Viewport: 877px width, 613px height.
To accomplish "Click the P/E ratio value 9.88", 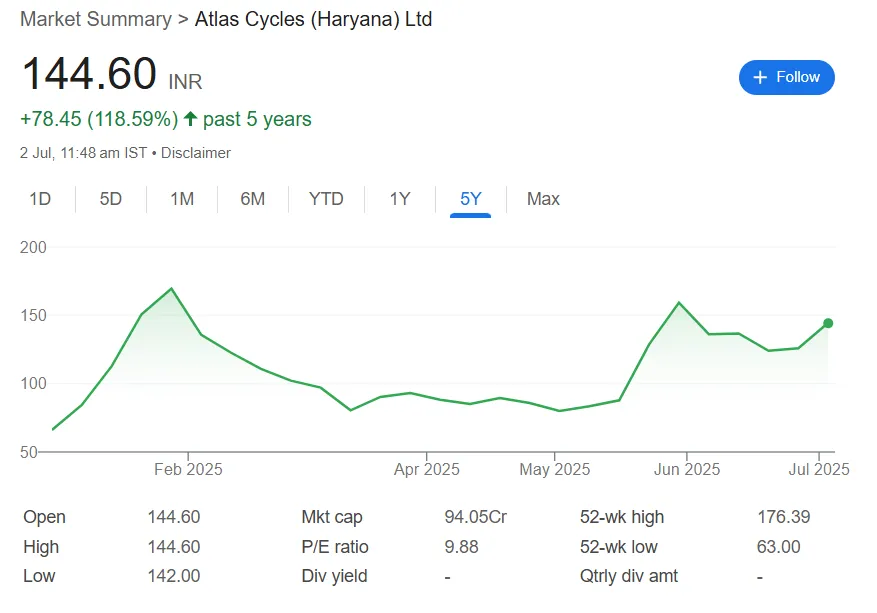I will click(x=461, y=546).
